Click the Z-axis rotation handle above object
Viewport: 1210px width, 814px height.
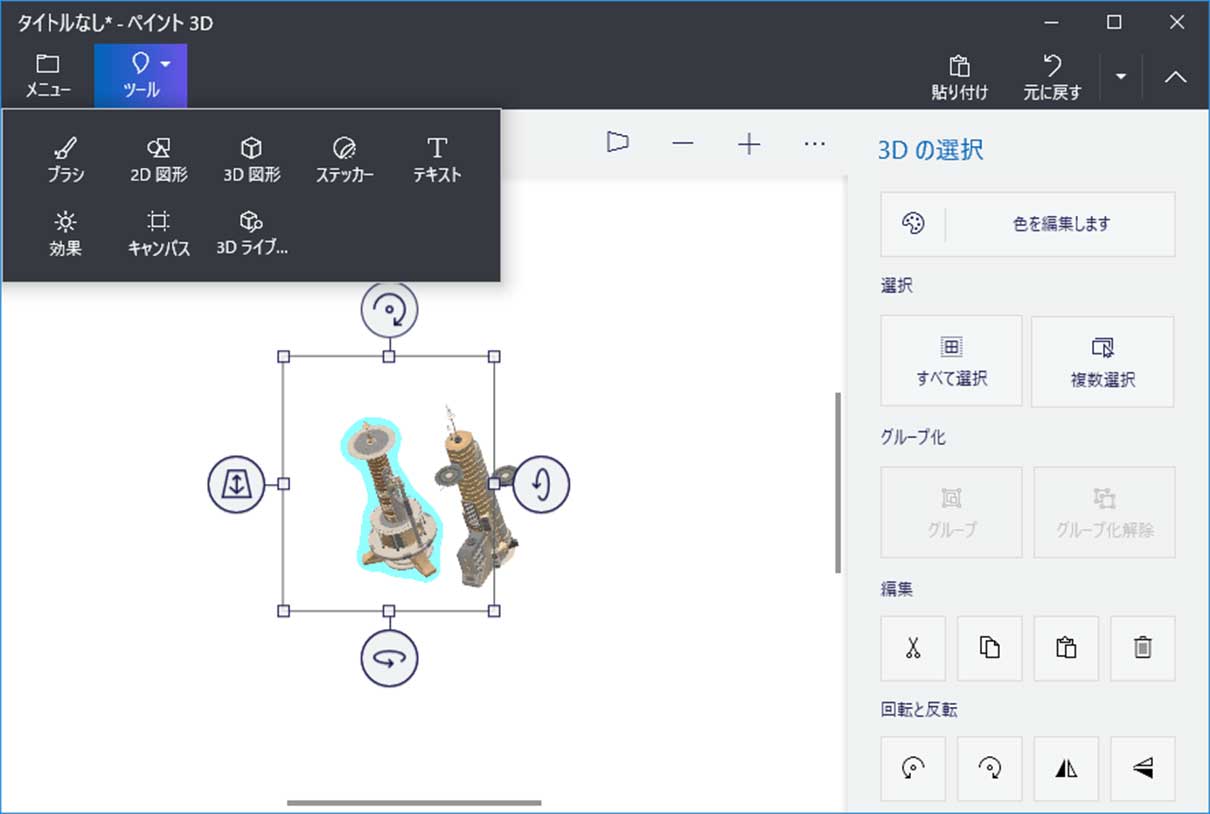click(x=389, y=309)
